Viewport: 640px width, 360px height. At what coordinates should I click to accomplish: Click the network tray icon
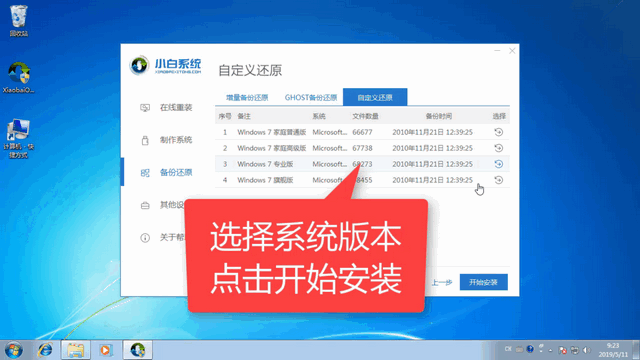click(575, 350)
